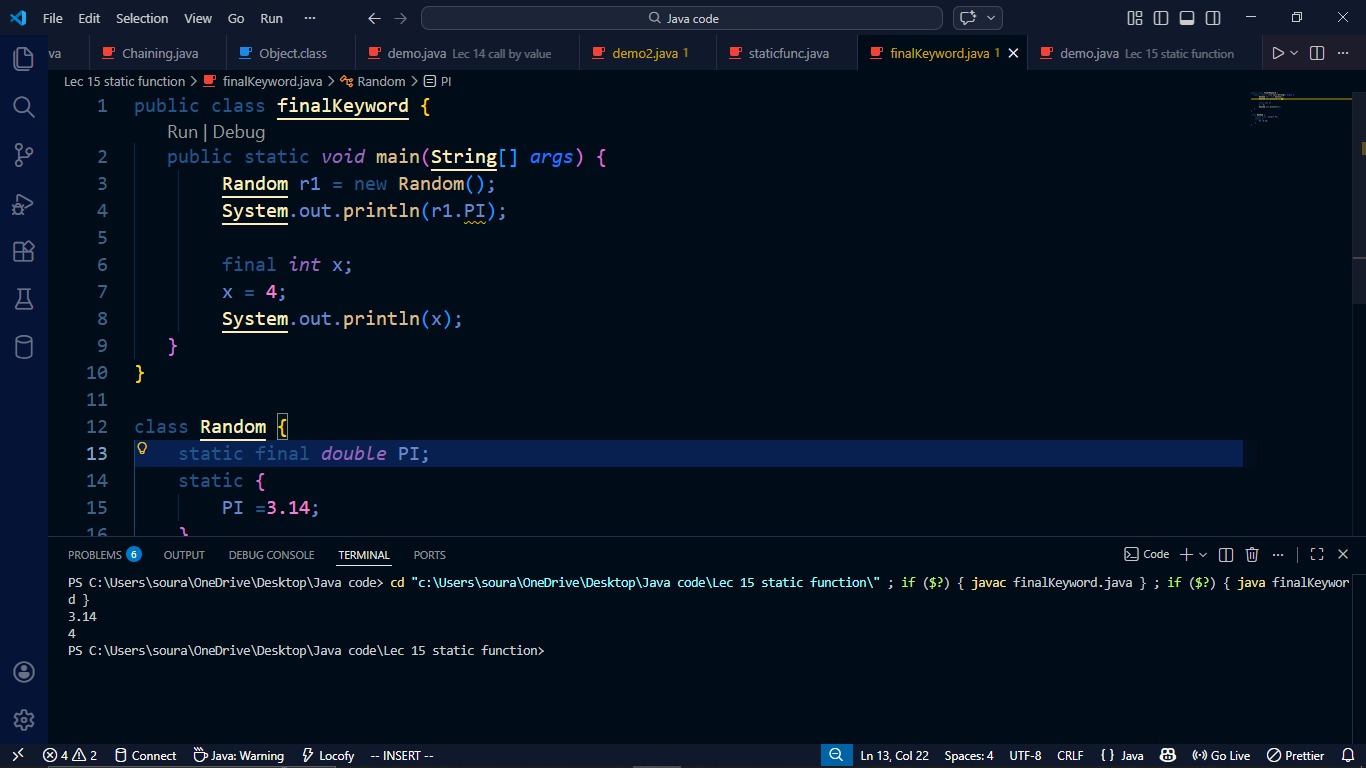Open Source Control view
The height and width of the screenshot is (768, 1366).
tap(24, 155)
